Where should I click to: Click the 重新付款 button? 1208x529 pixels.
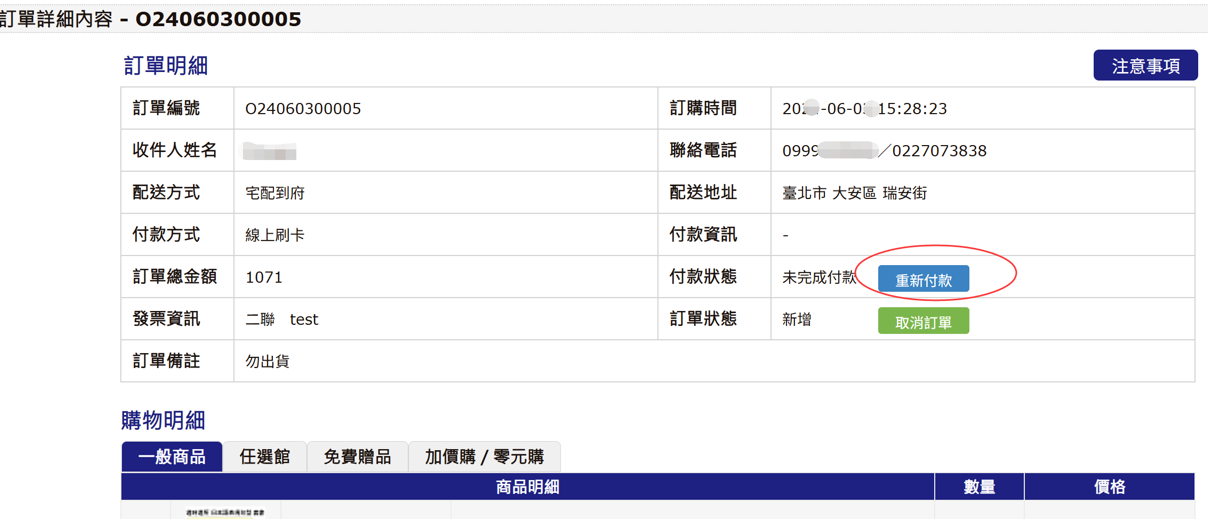click(x=922, y=279)
